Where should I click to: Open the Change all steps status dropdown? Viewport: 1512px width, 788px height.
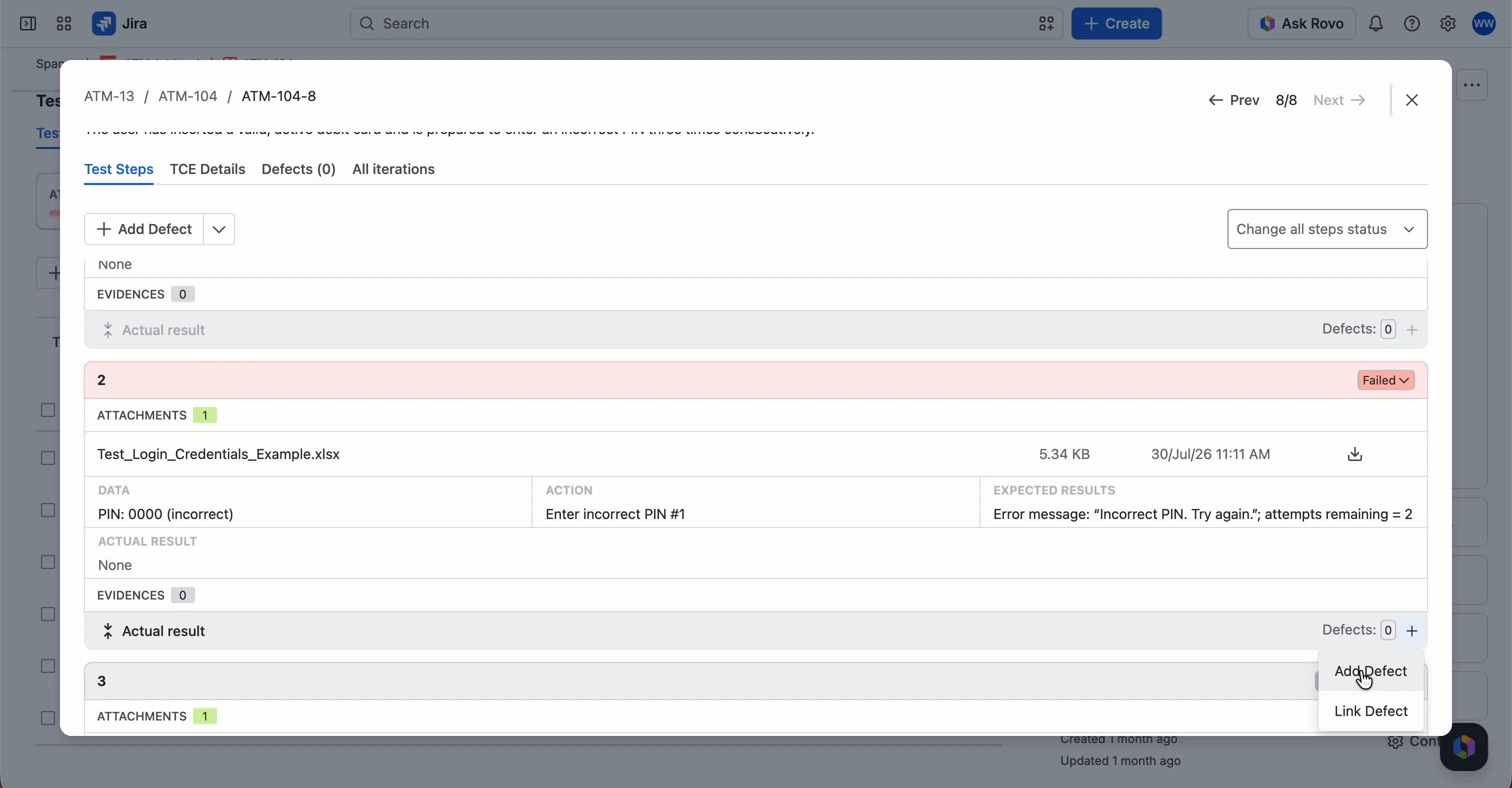tap(1327, 229)
